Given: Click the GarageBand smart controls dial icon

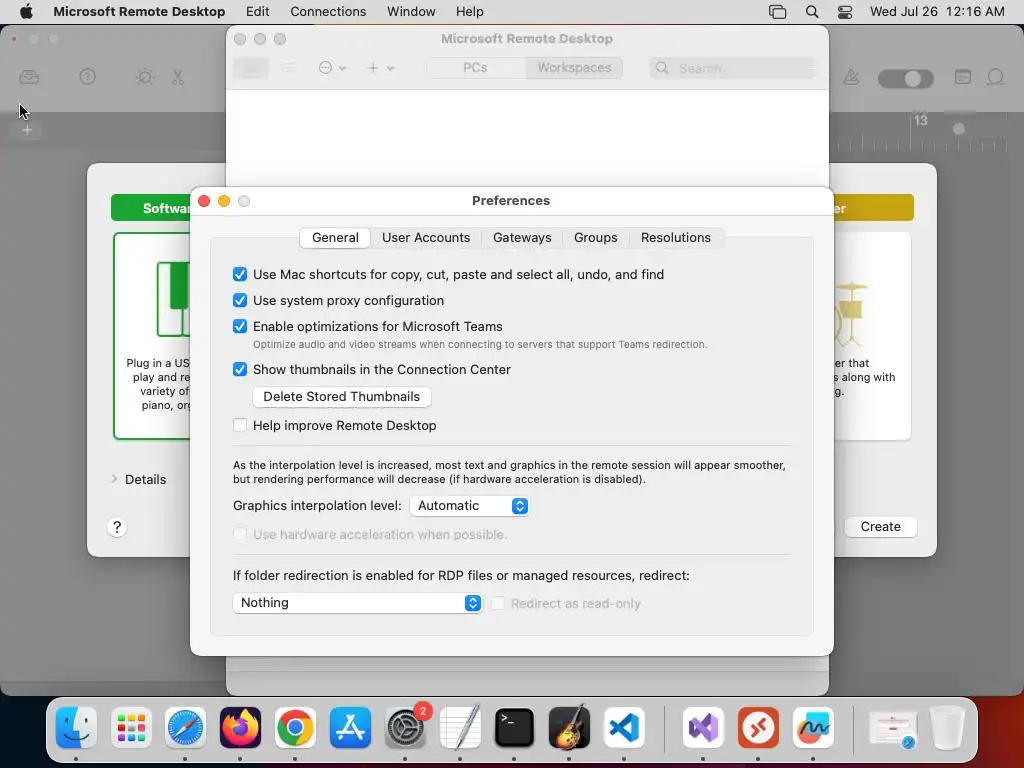Looking at the screenshot, I should pyautogui.click(x=144, y=78).
